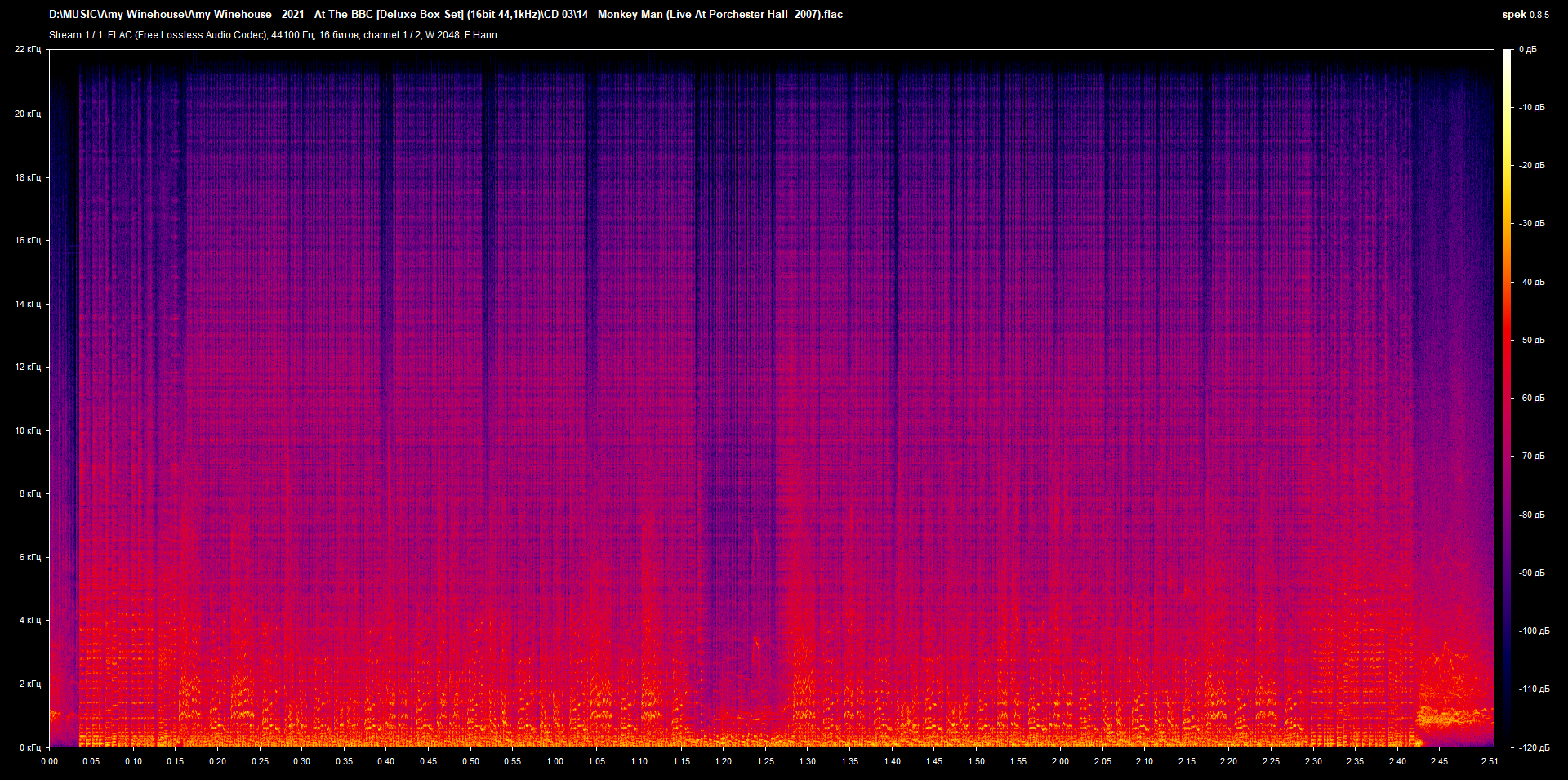Click the 22 кГц frequency axis label
This screenshot has height=780, width=1568.
(x=28, y=50)
